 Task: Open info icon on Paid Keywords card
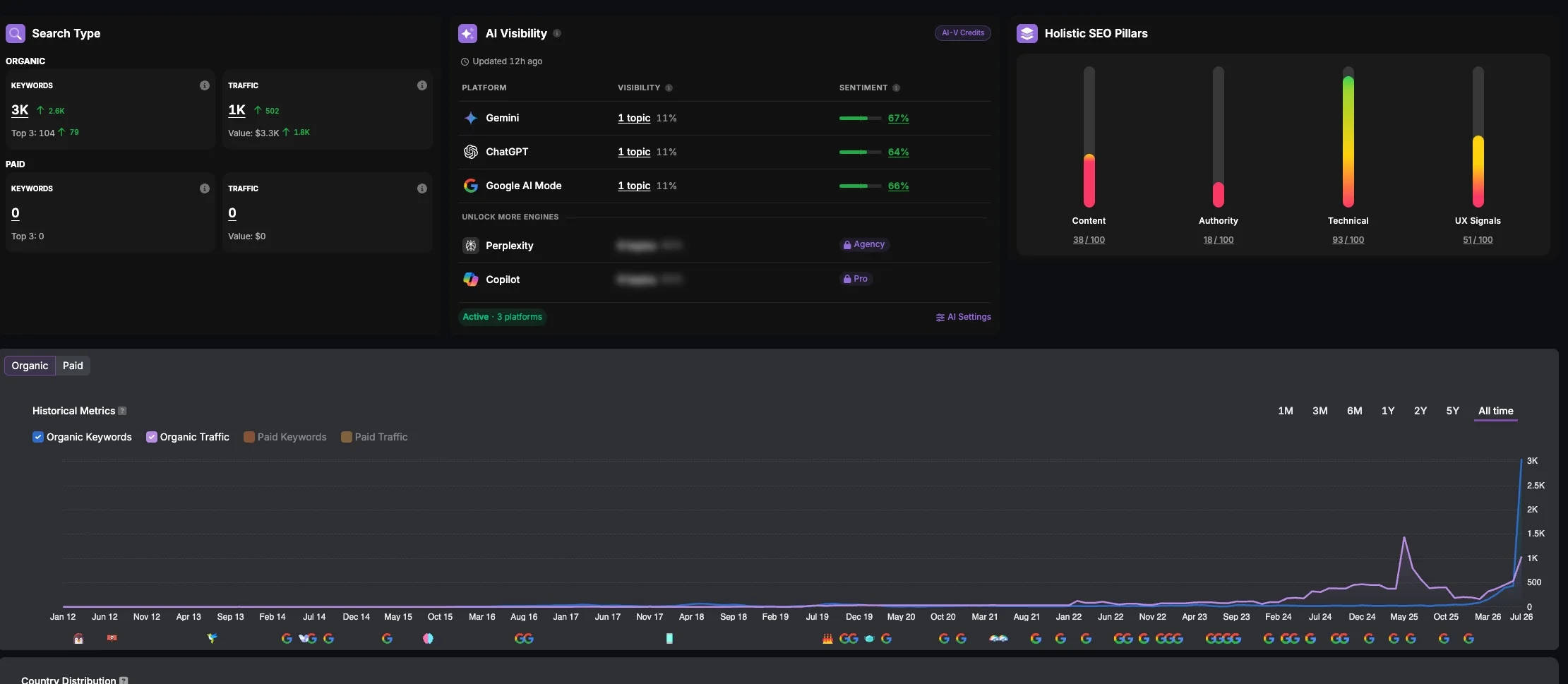point(205,188)
